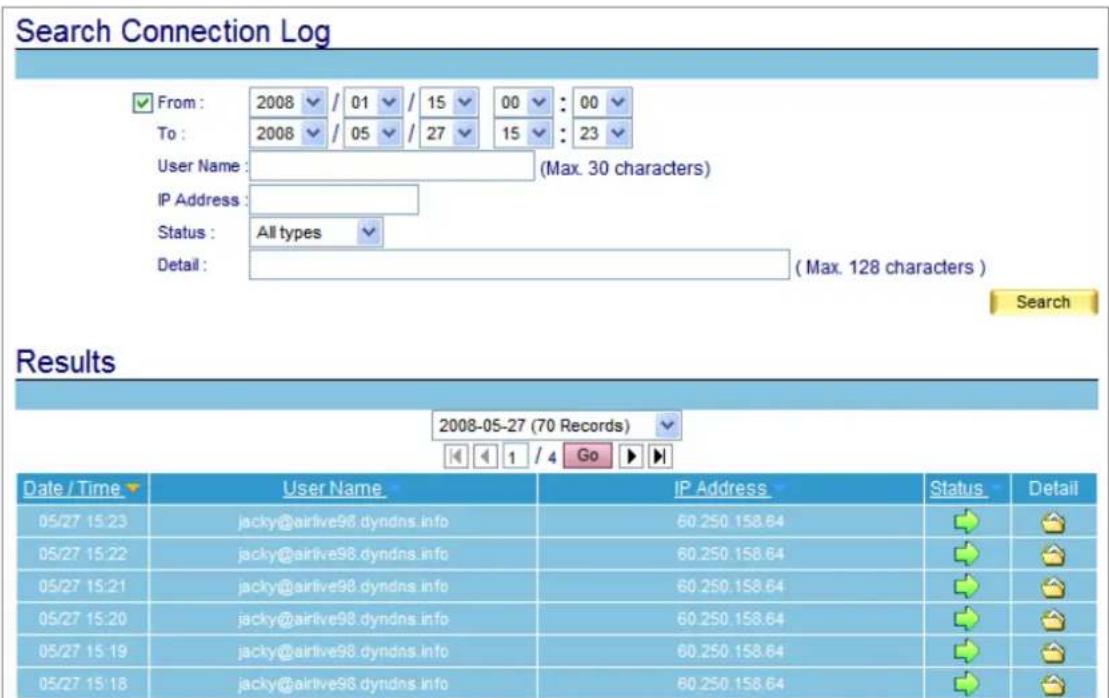Viewport: 1109px width, 698px height.
Task: Click the User Name input field
Action: pos(392,167)
